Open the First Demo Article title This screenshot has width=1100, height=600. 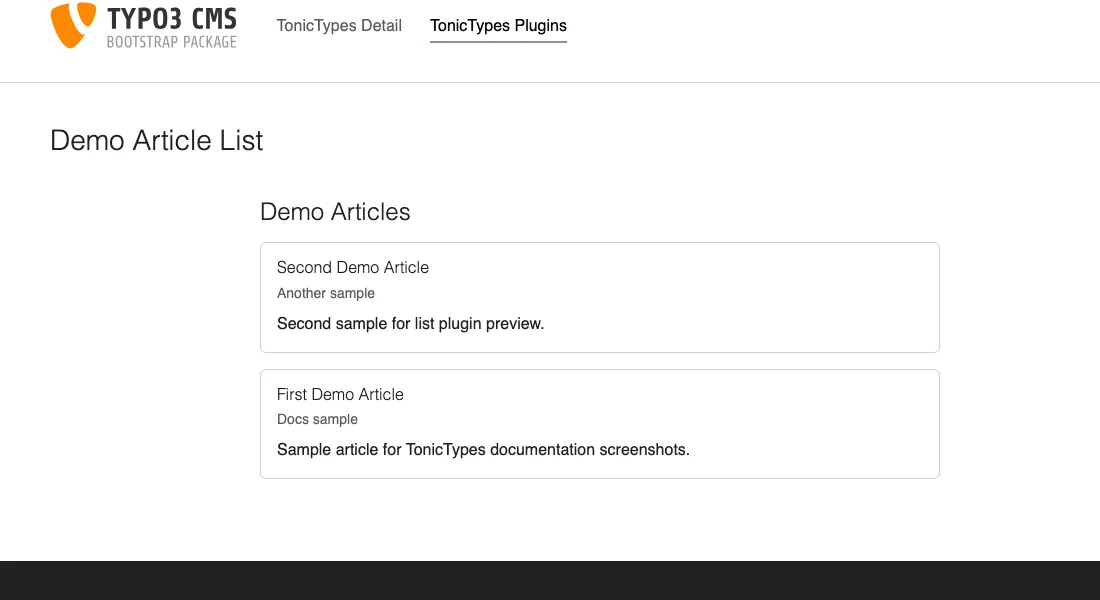click(x=340, y=394)
